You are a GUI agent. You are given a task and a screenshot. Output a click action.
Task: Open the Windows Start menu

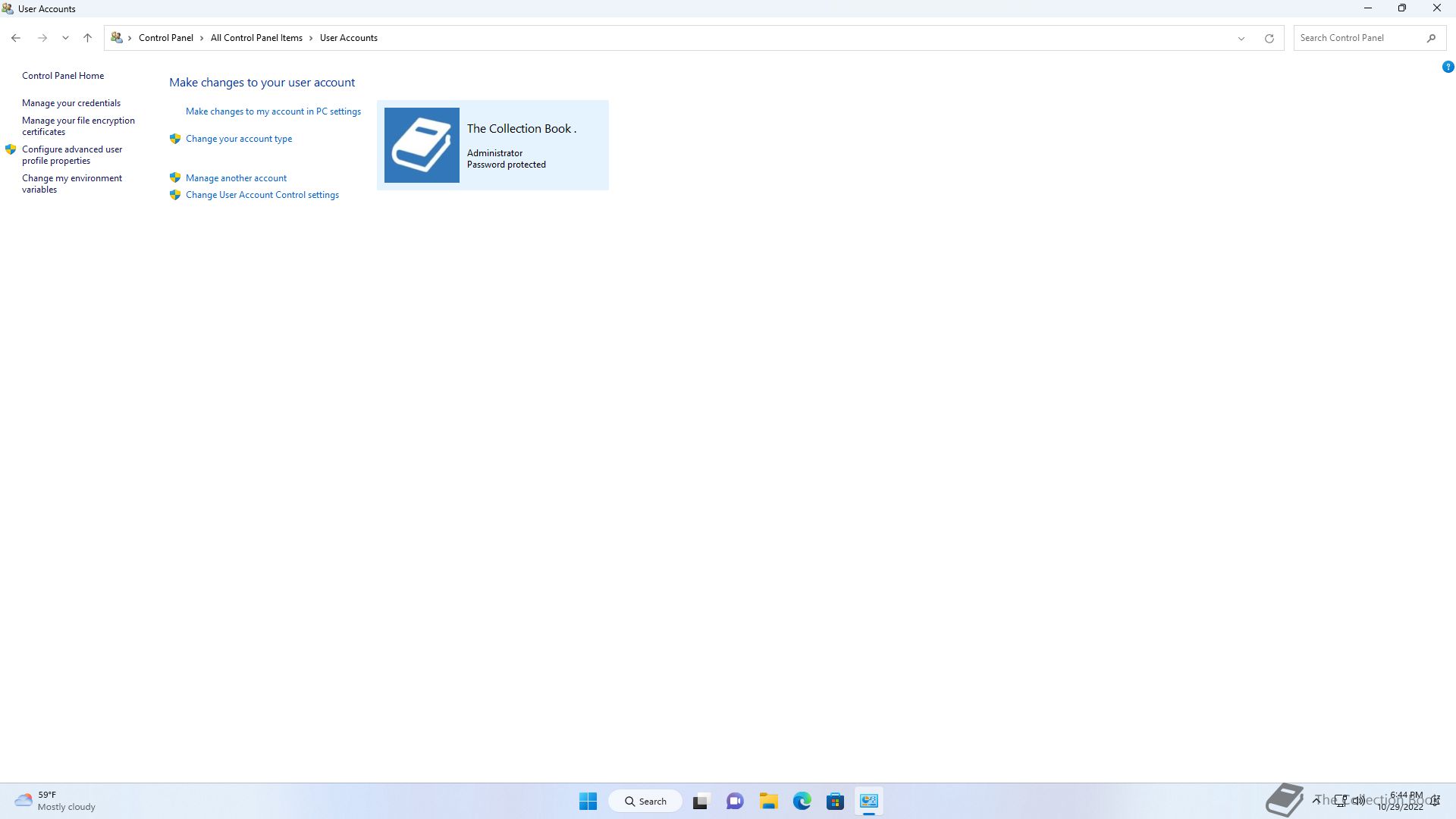point(588,801)
